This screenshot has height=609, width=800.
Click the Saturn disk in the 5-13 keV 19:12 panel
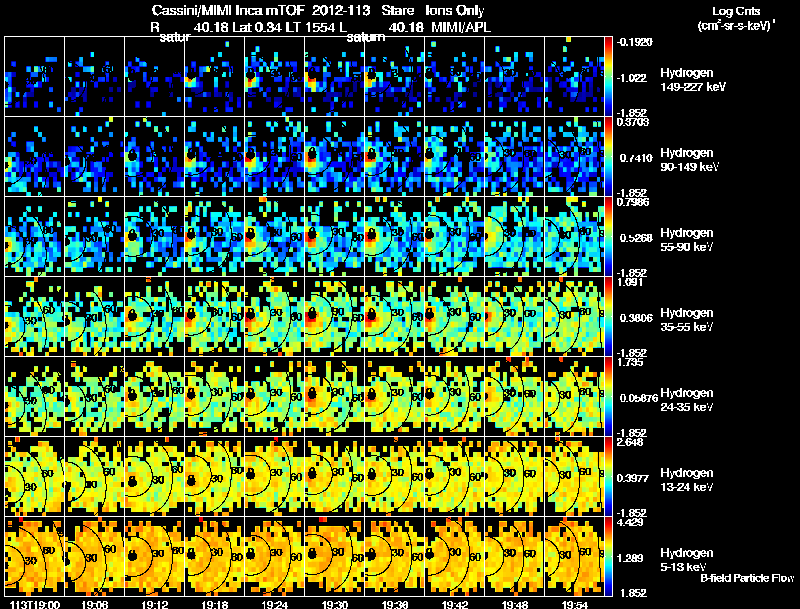[133, 555]
